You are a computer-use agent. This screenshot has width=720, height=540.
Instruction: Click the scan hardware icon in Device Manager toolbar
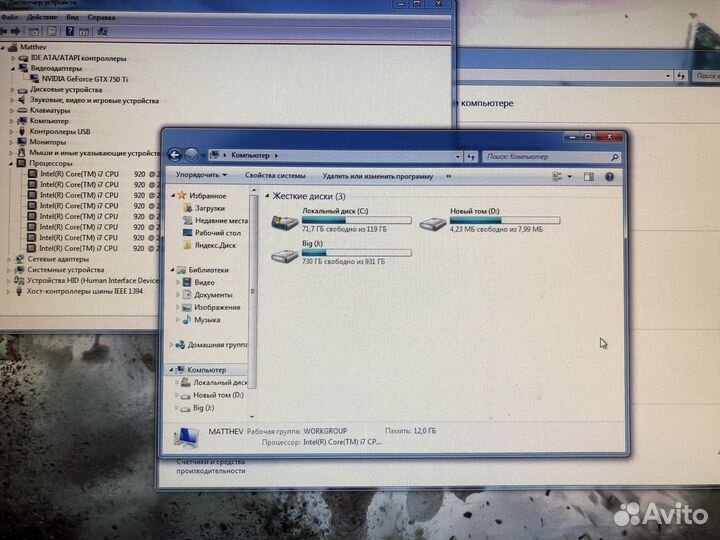pos(102,31)
